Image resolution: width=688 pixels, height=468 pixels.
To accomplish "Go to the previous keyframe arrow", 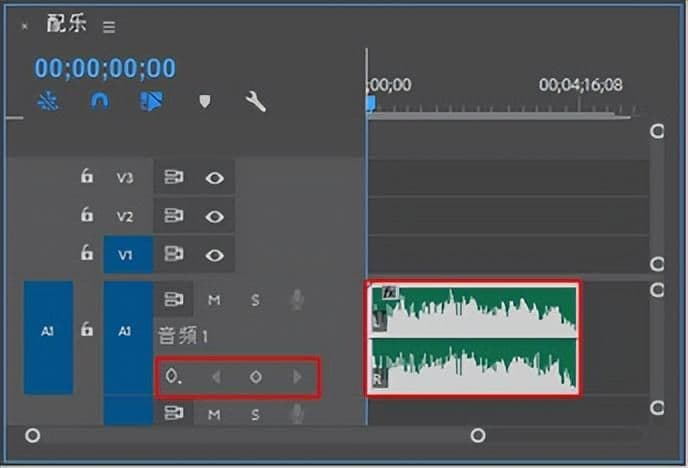I will pos(215,377).
